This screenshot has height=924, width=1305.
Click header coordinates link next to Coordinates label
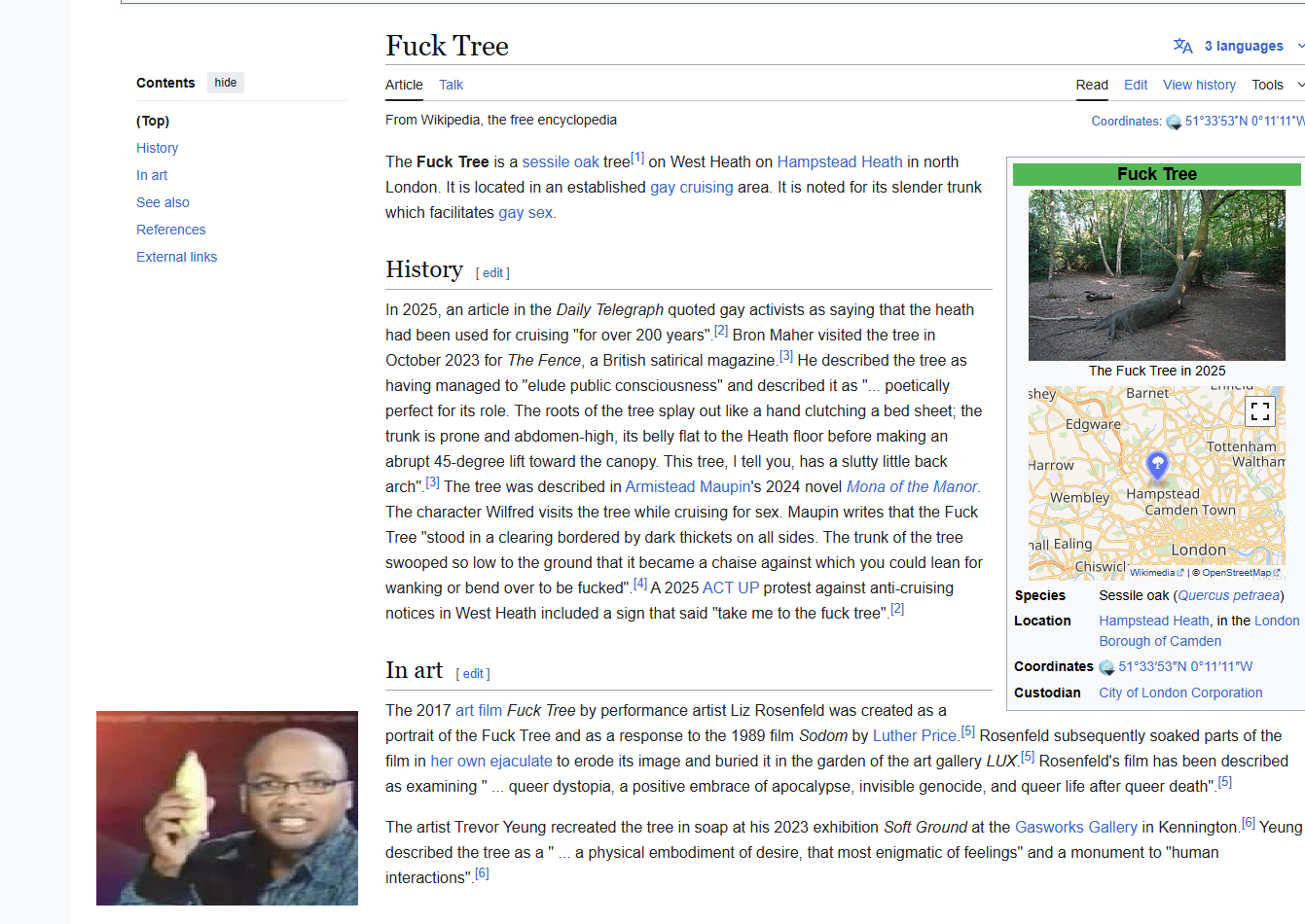coord(1245,122)
